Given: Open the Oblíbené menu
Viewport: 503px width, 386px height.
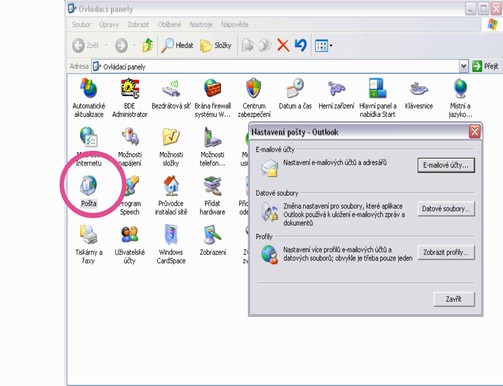Looking at the screenshot, I should 169,25.
